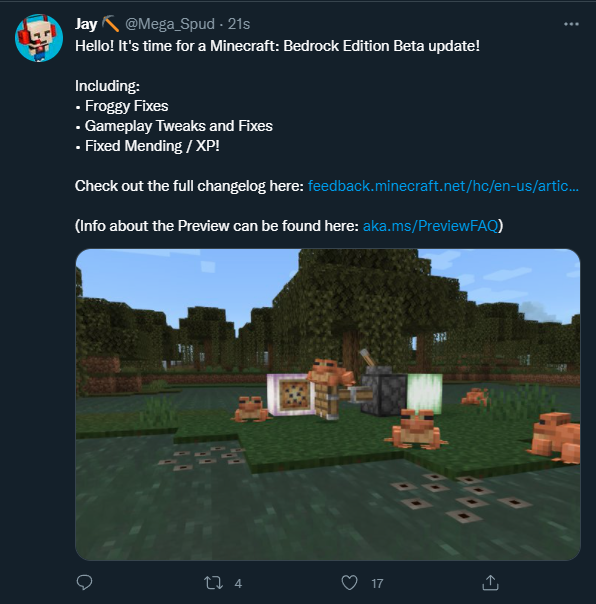Open the share tweet icon
The height and width of the screenshot is (604, 596).
[x=490, y=582]
